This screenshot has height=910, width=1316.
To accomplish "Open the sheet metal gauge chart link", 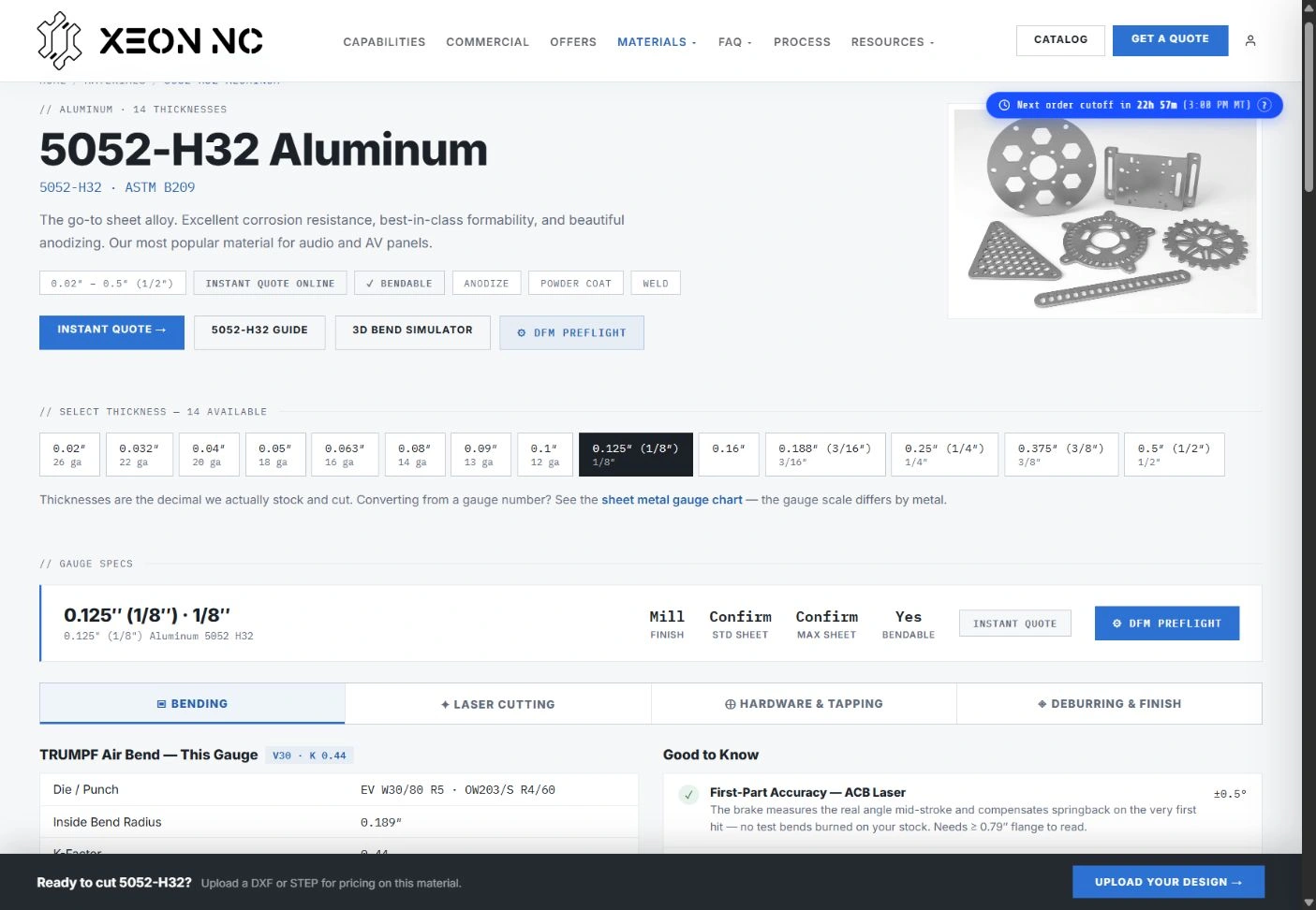I will [672, 500].
